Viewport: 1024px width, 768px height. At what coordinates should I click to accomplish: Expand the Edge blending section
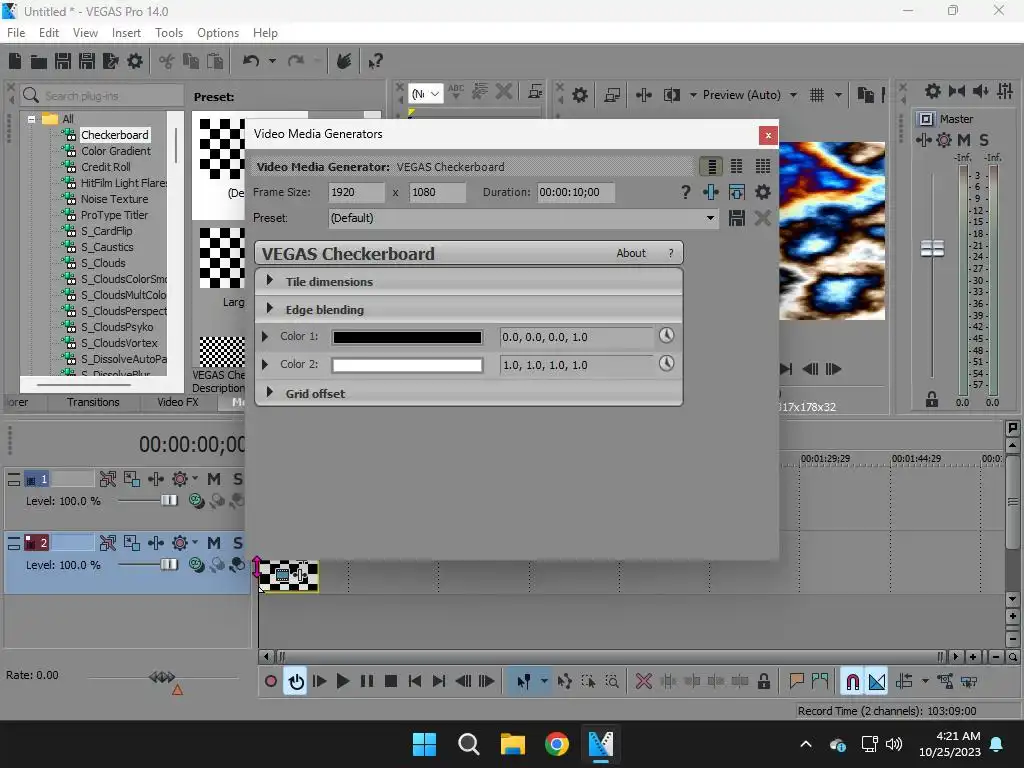click(x=270, y=309)
